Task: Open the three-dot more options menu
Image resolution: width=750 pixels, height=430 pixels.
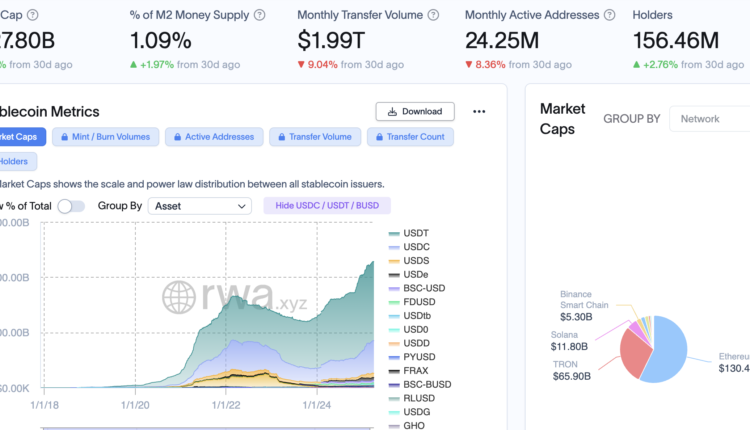Action: 479,112
